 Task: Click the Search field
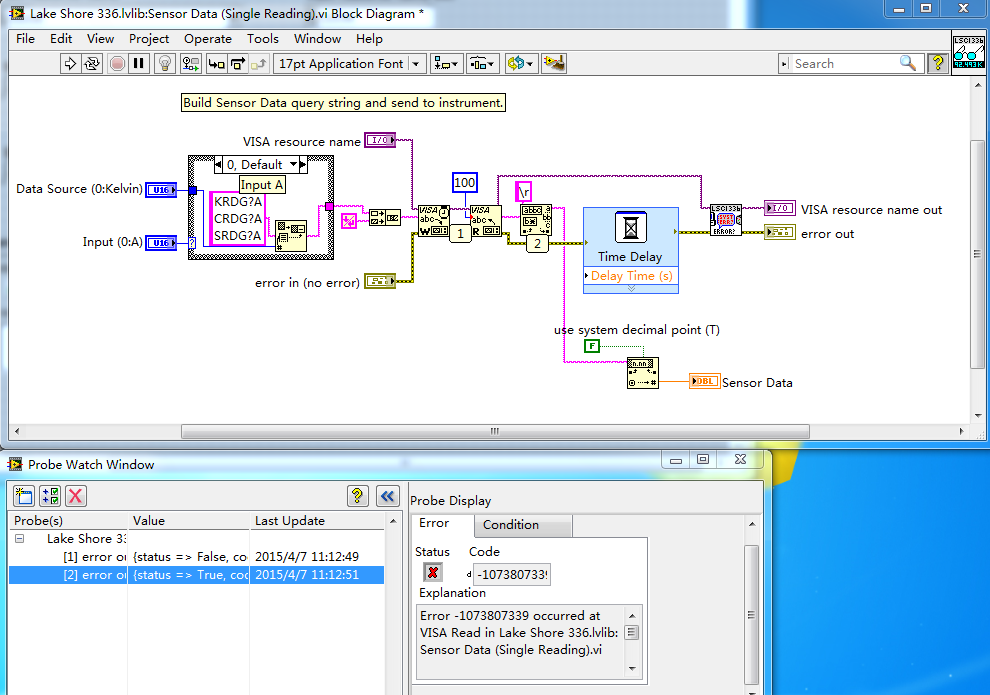click(x=843, y=64)
